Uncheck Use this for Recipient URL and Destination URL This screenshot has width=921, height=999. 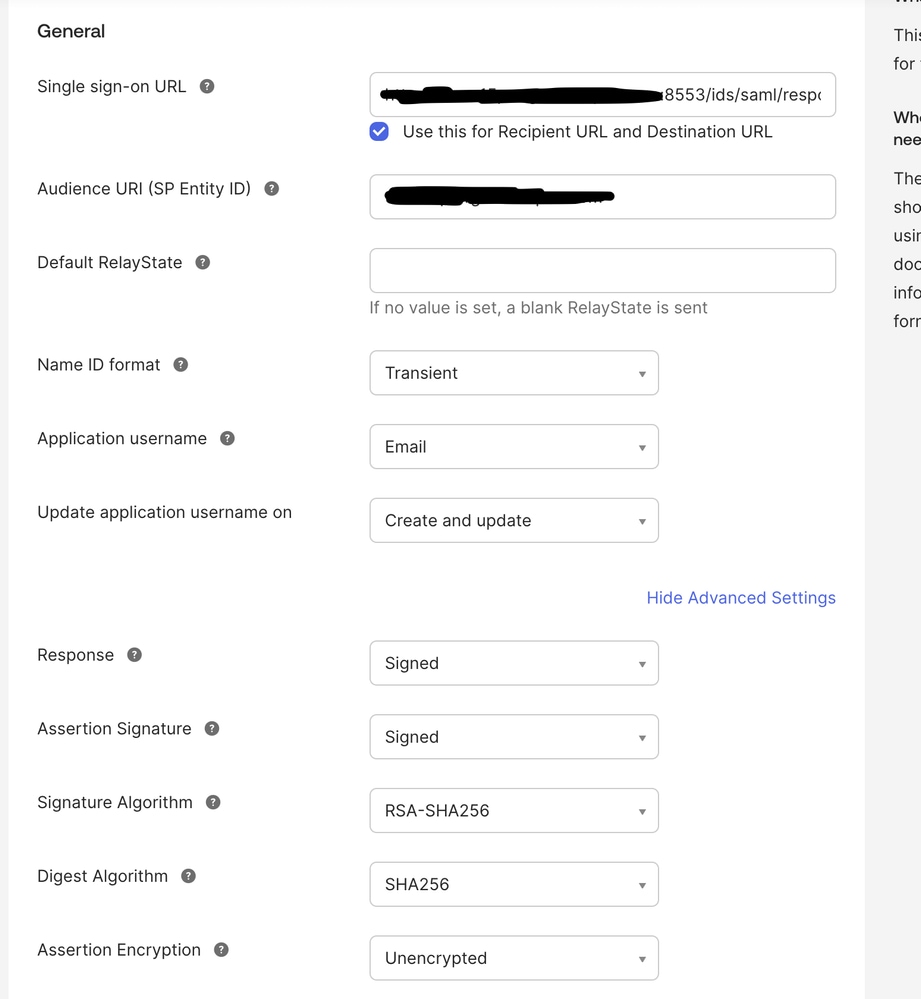pyautogui.click(x=378, y=131)
